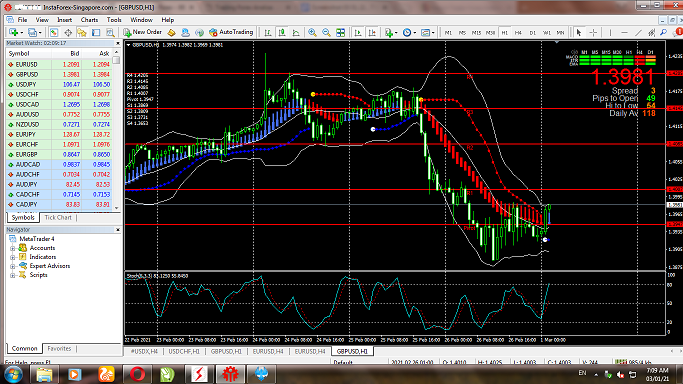683x384 pixels.
Task: Select USDJPY row in Market Watch
Action: tap(59, 84)
